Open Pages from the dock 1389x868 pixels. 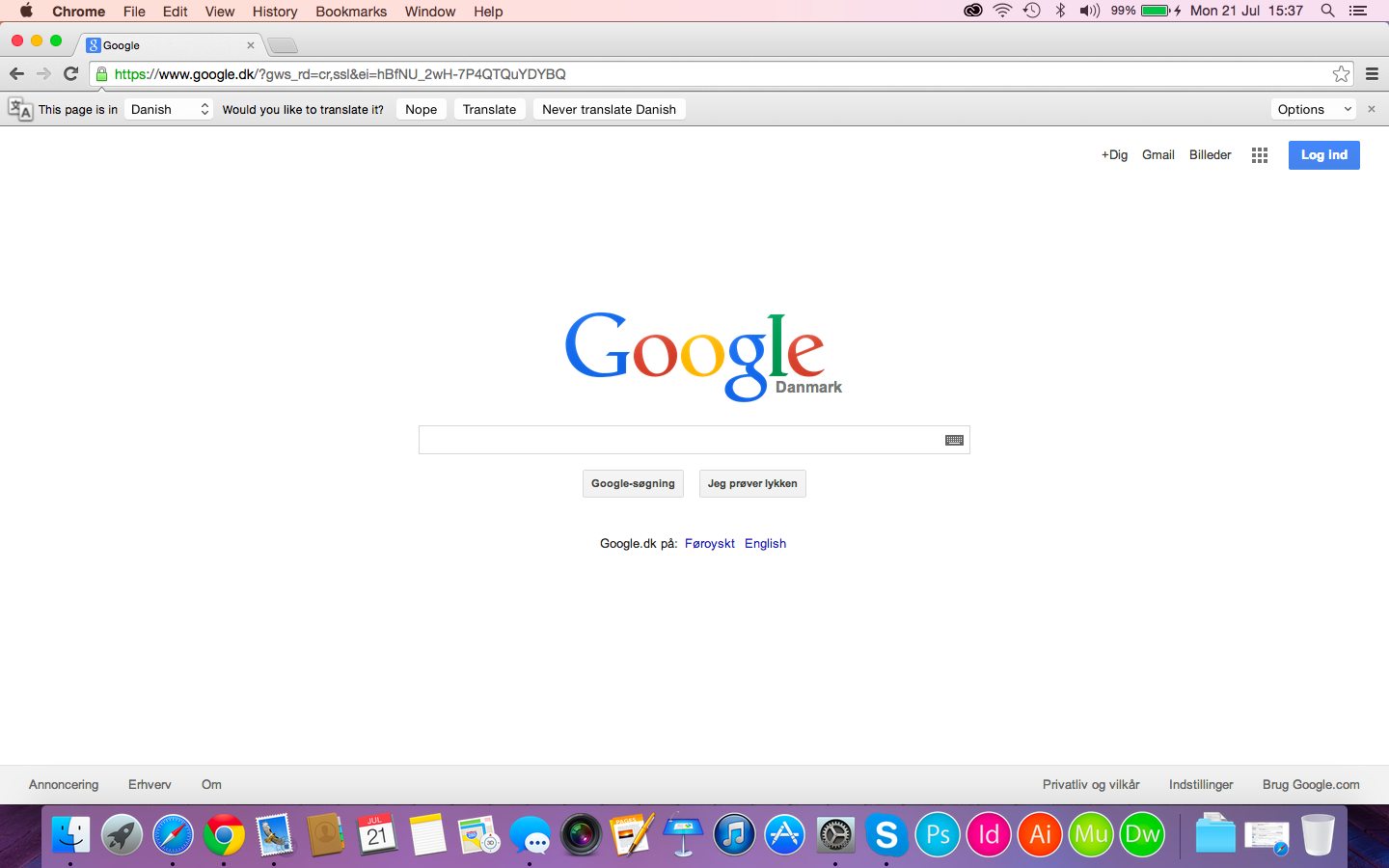coord(632,835)
